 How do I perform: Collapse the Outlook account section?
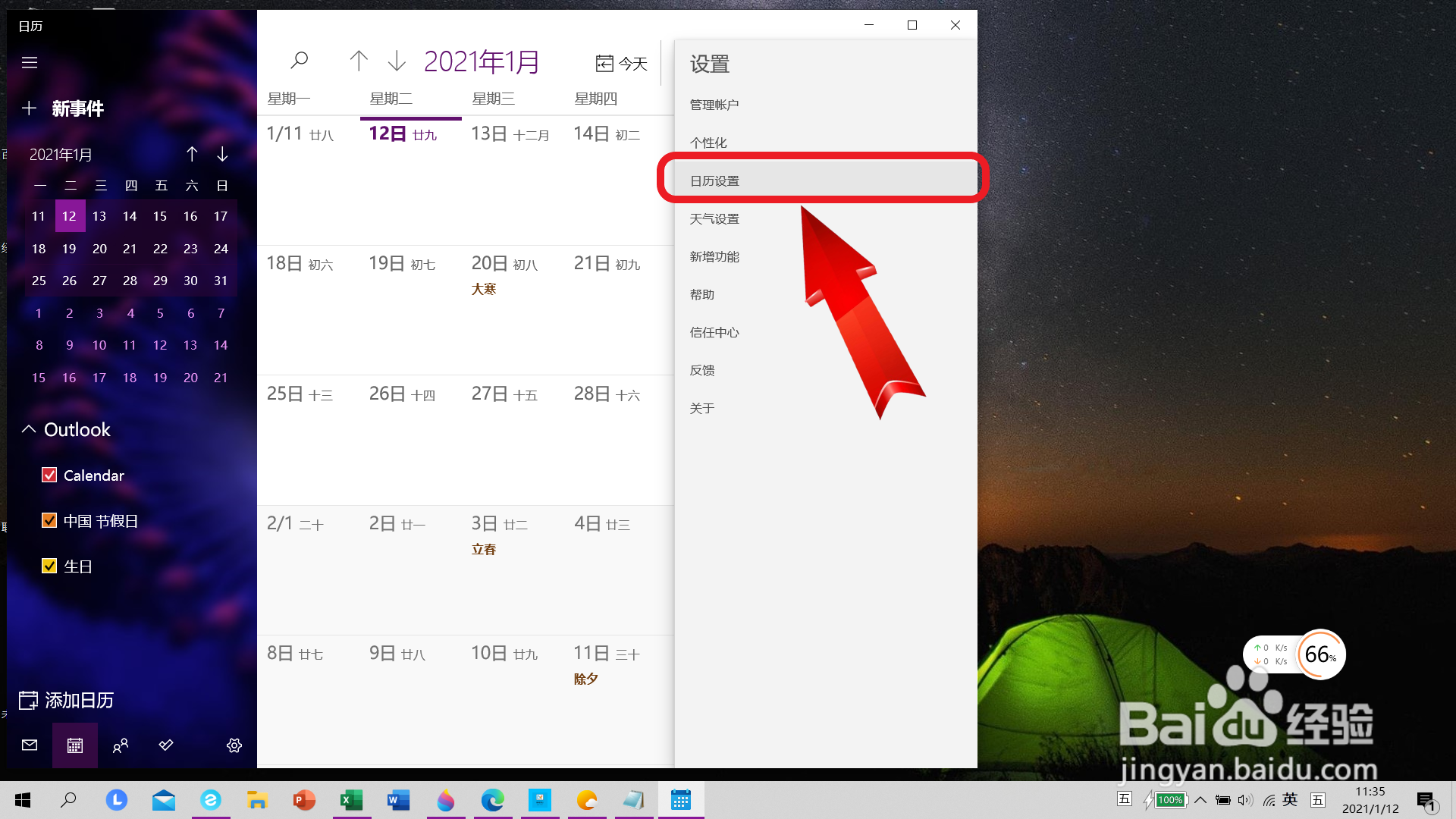coord(29,429)
